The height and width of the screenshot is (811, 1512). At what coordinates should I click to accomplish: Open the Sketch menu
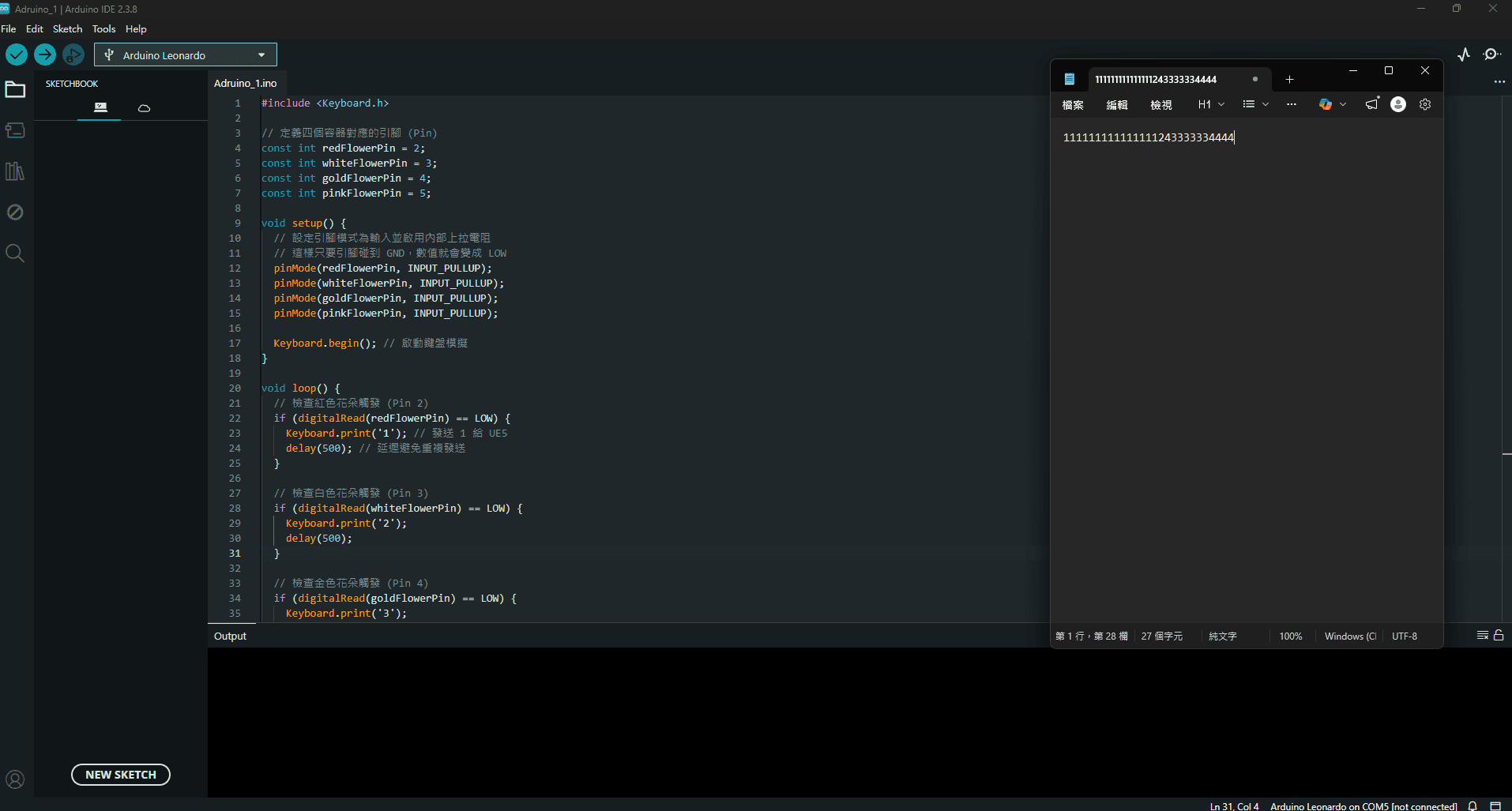pos(67,28)
